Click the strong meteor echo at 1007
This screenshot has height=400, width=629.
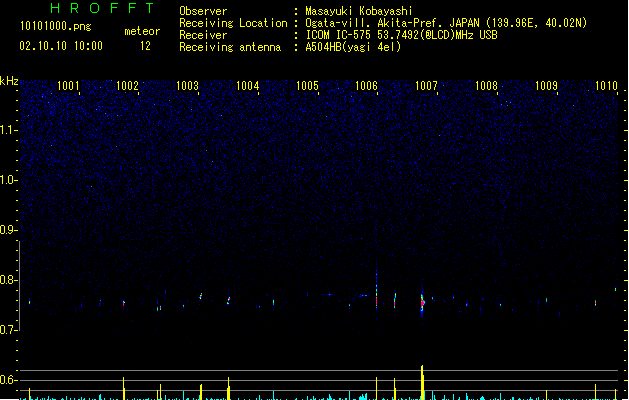click(x=422, y=303)
